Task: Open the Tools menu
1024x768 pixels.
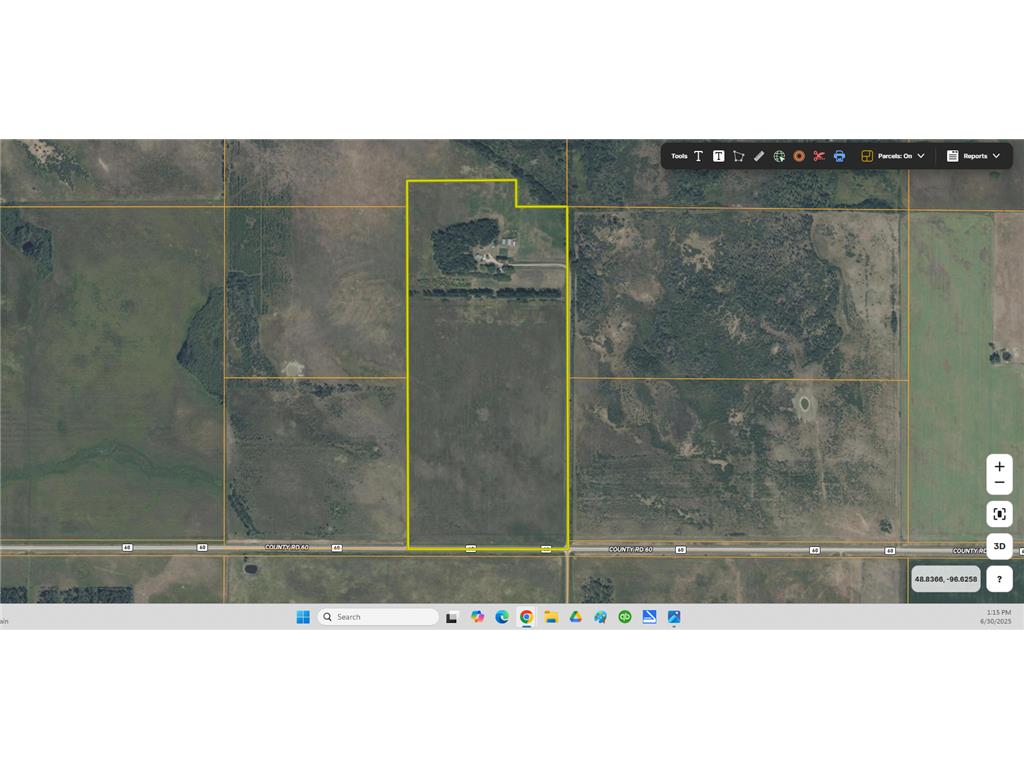Action: pyautogui.click(x=680, y=156)
